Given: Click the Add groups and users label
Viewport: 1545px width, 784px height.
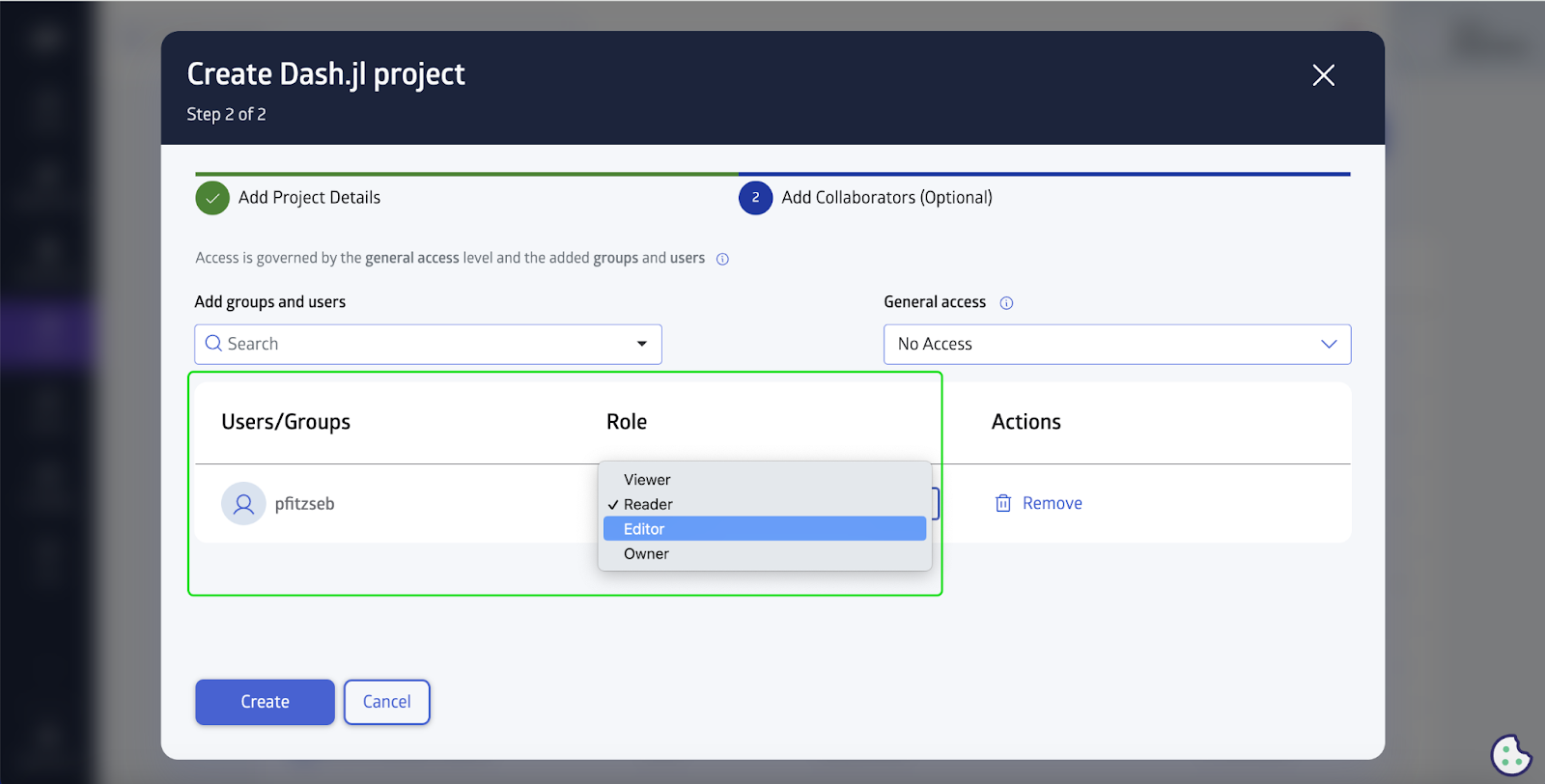Looking at the screenshot, I should (270, 302).
